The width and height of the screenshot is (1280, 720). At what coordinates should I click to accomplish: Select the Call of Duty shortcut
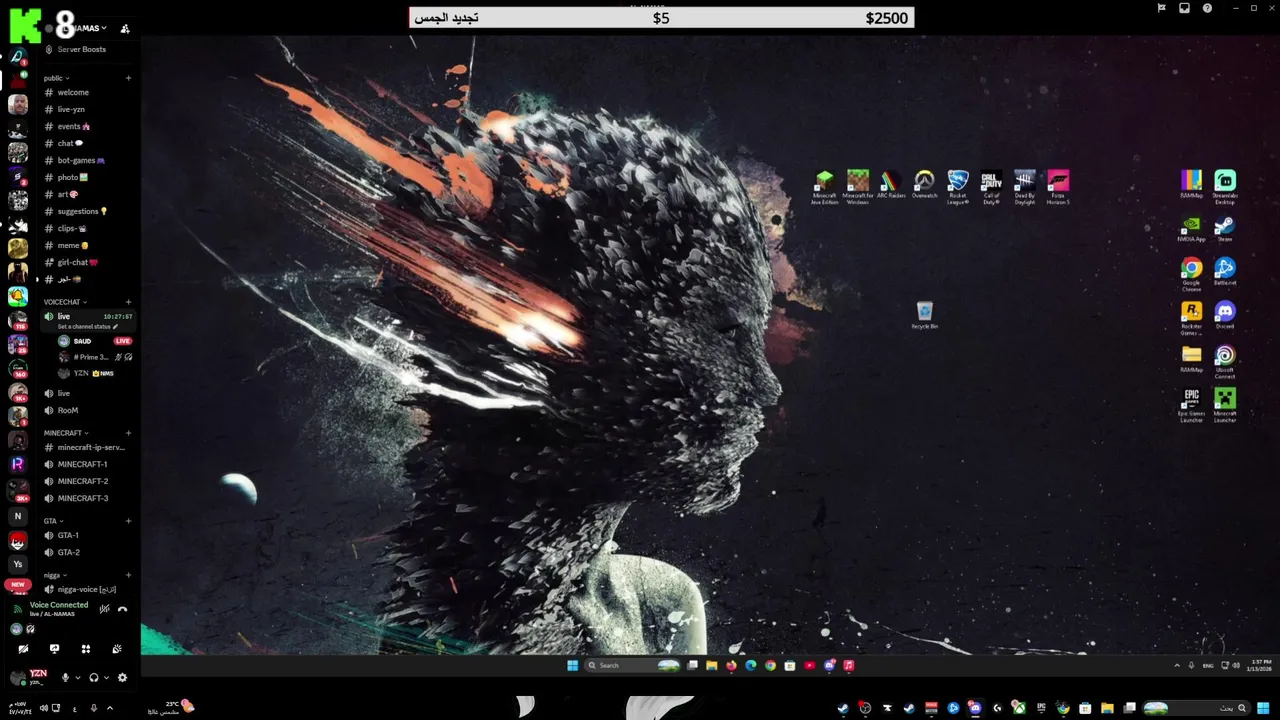(x=991, y=187)
